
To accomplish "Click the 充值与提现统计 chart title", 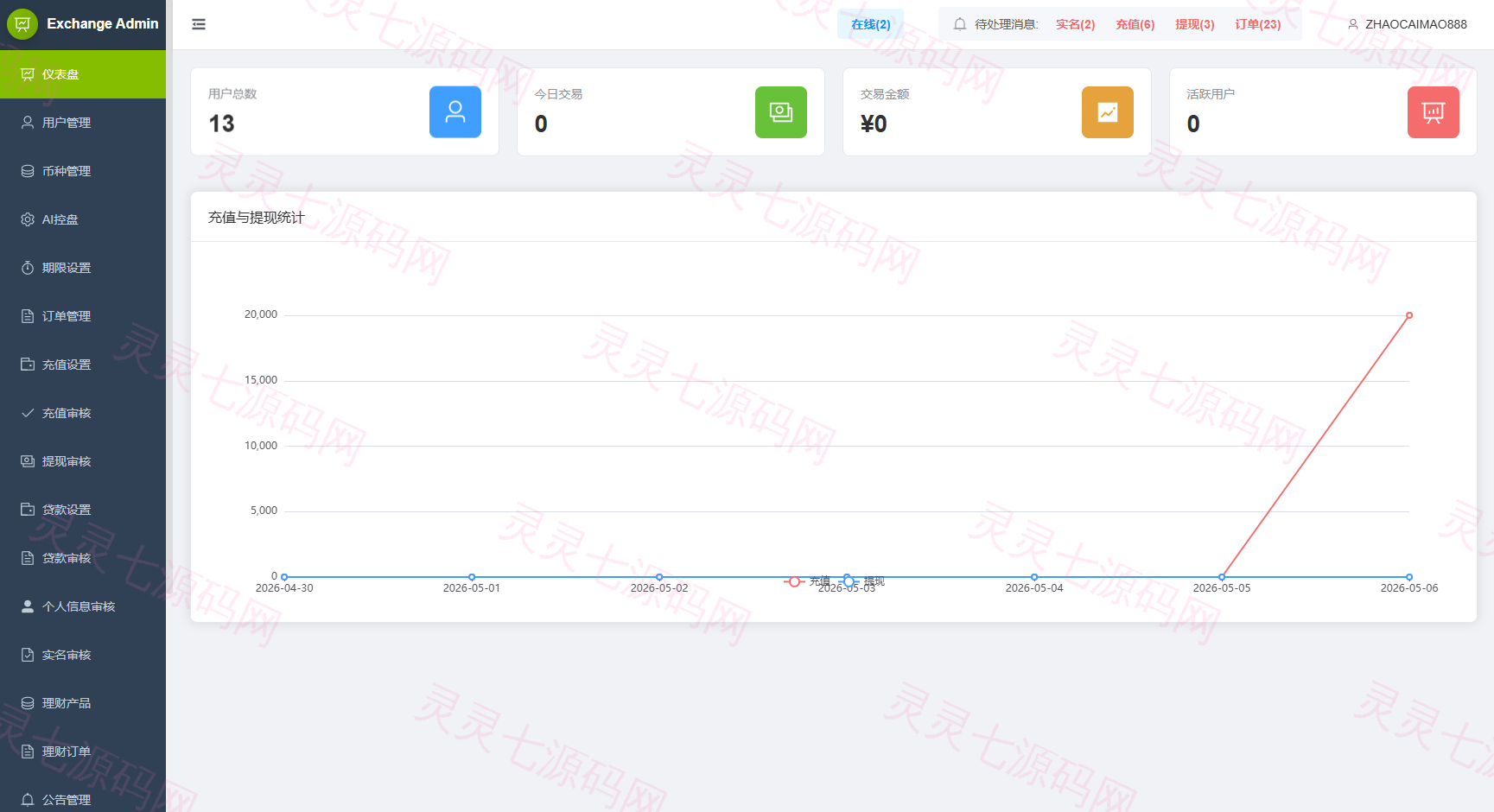I will pyautogui.click(x=256, y=218).
